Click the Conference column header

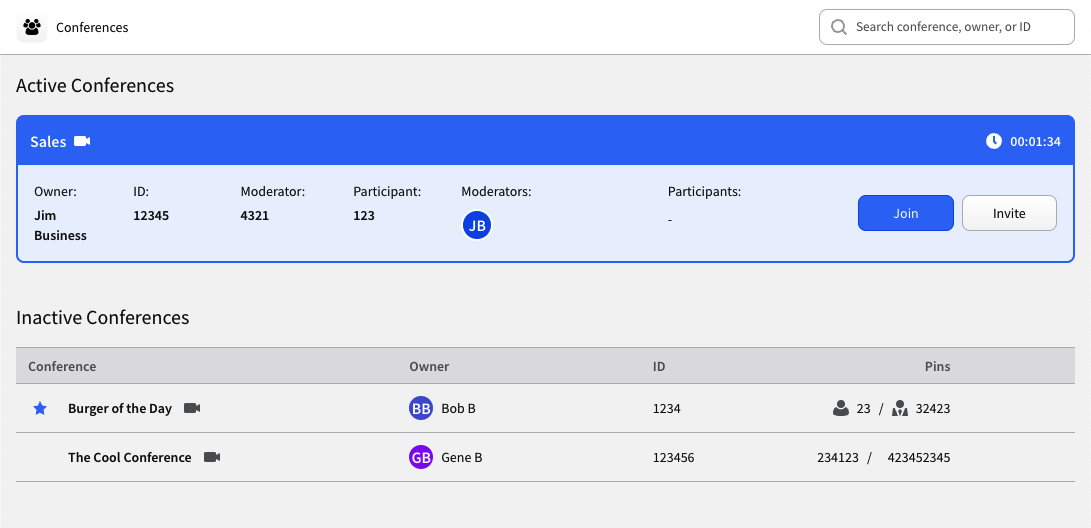point(62,366)
